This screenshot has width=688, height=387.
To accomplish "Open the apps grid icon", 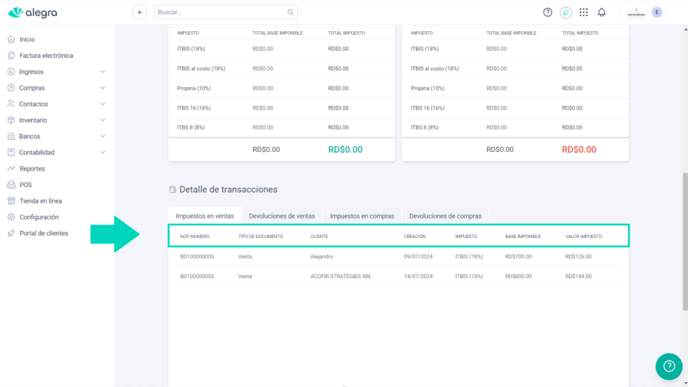I will click(583, 12).
